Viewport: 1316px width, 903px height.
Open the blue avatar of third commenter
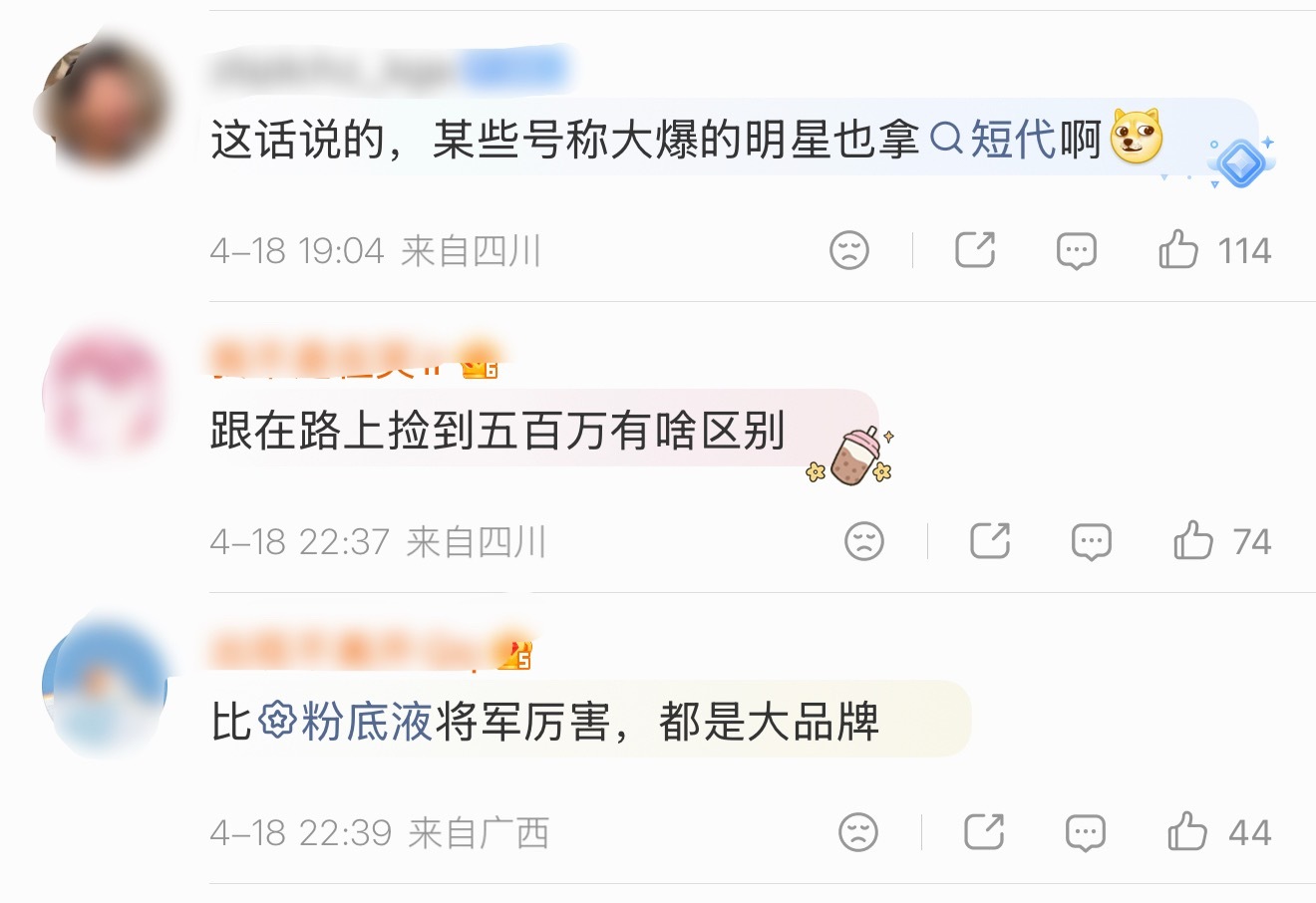coord(105,686)
